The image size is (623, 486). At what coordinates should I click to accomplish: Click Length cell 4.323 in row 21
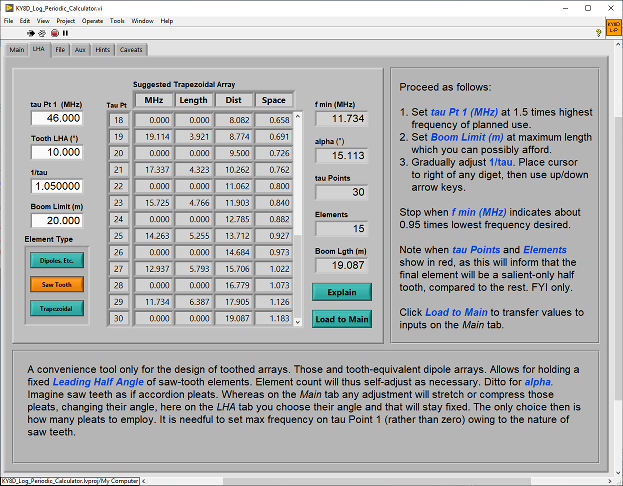tap(193, 170)
